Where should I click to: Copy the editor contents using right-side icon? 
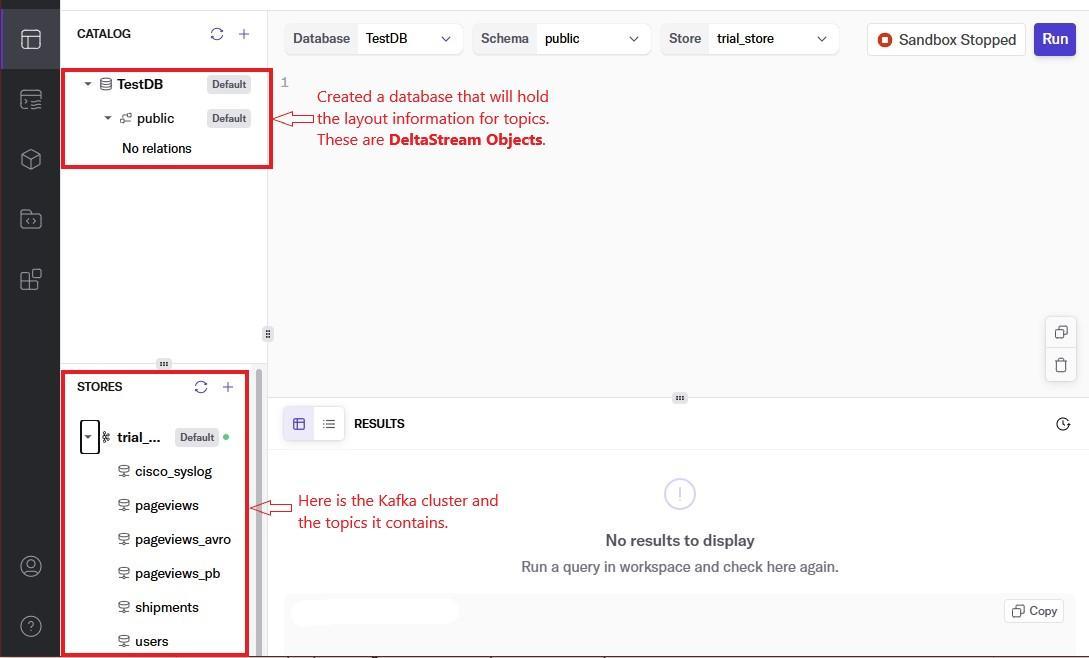click(x=1061, y=332)
